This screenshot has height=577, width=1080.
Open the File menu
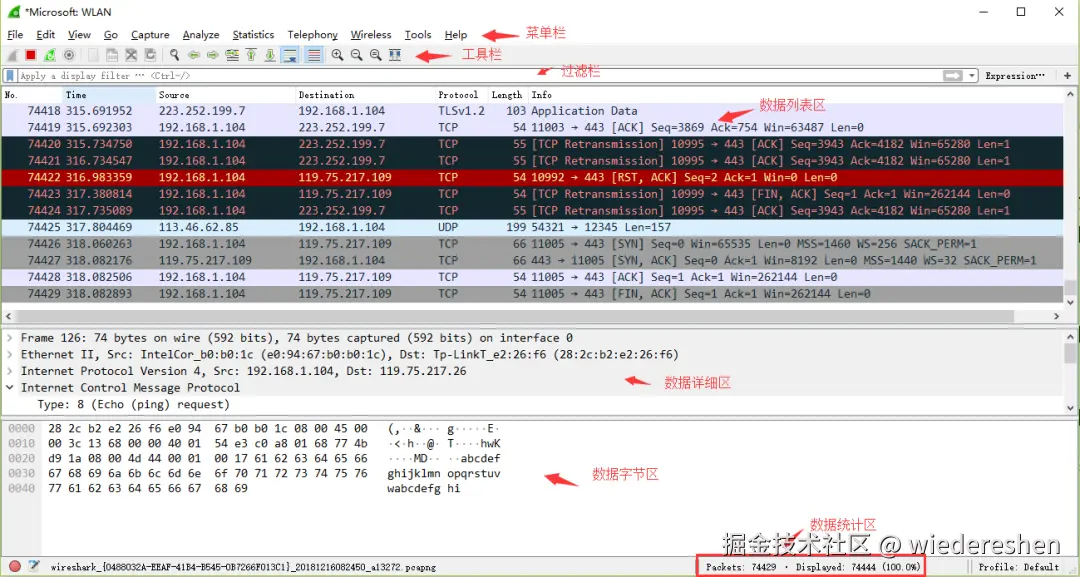[x=15, y=34]
